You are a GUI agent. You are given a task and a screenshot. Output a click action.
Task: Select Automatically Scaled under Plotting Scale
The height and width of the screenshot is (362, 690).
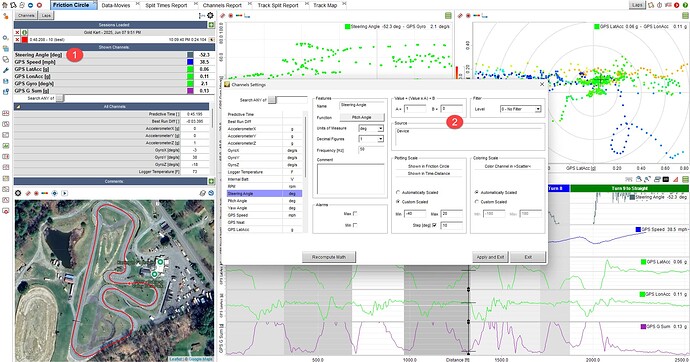[x=398, y=193]
